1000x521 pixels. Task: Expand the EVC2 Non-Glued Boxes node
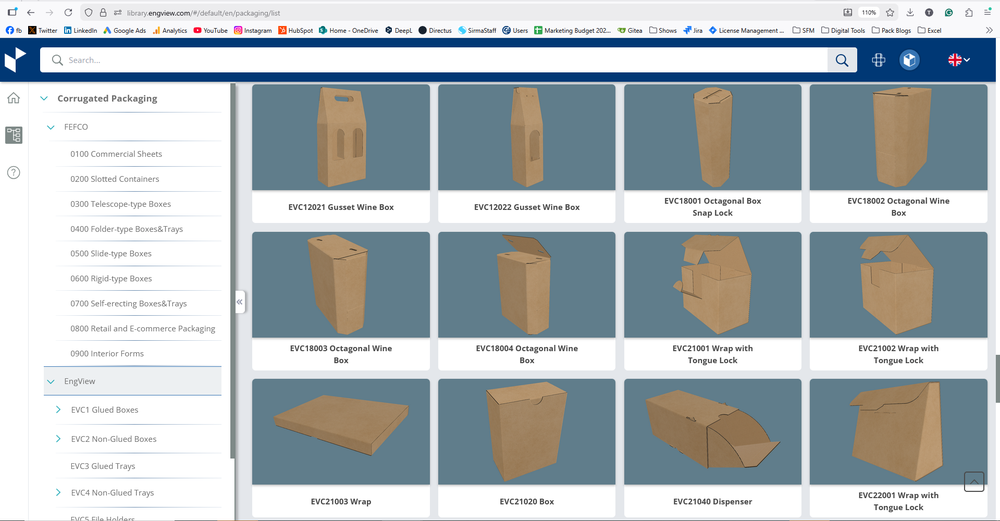(x=58, y=439)
